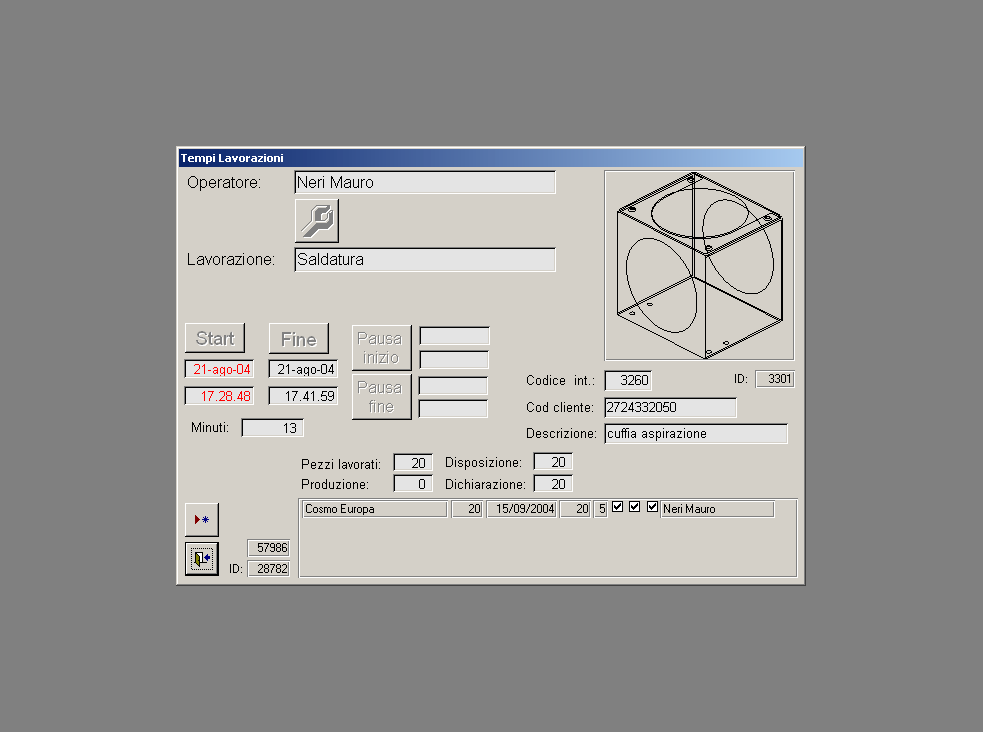The image size is (983, 732).
Task: Select the red start date 21-ago-04
Action: pos(219,369)
